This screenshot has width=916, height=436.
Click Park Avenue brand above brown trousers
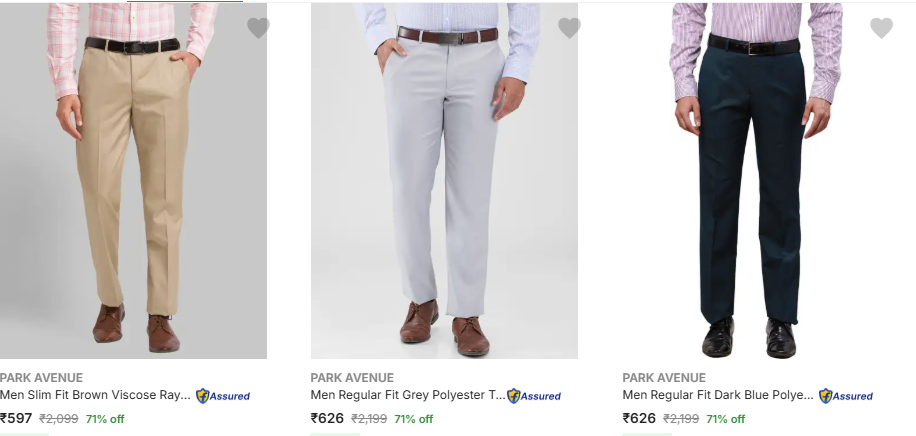pyautogui.click(x=41, y=378)
